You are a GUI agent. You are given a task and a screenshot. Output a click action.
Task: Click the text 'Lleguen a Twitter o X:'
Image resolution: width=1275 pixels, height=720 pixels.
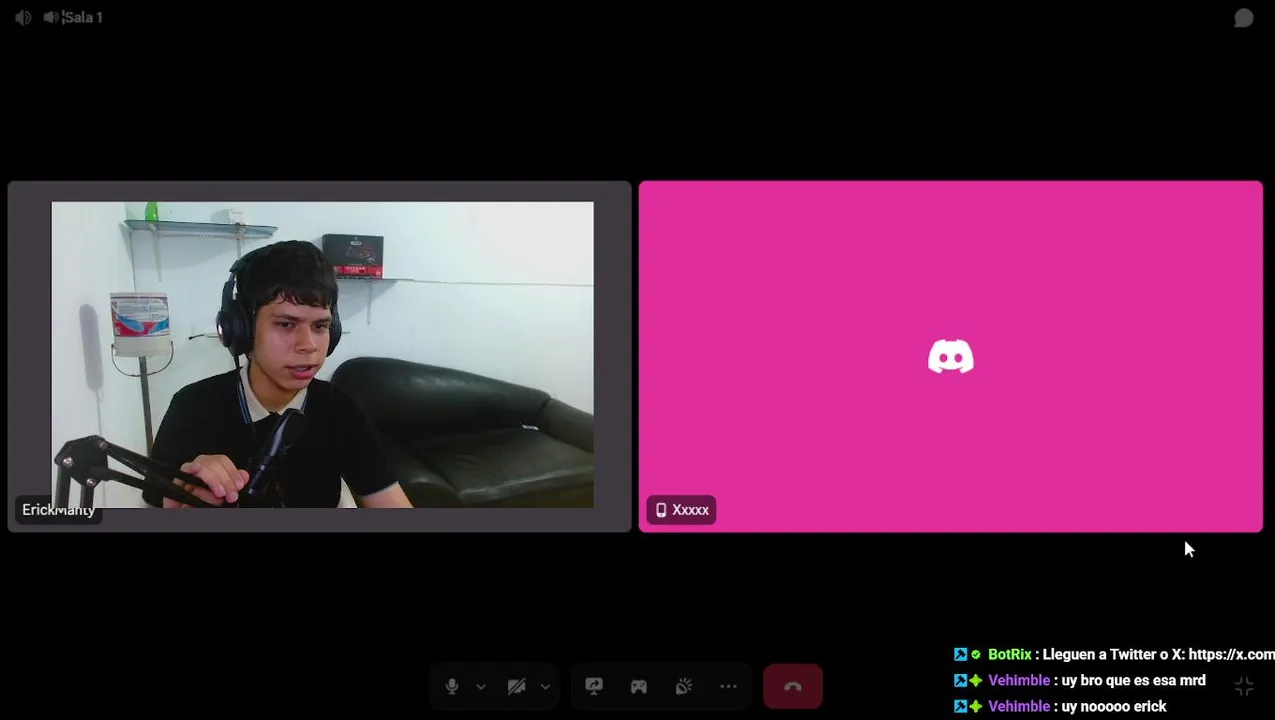pyautogui.click(x=1113, y=655)
